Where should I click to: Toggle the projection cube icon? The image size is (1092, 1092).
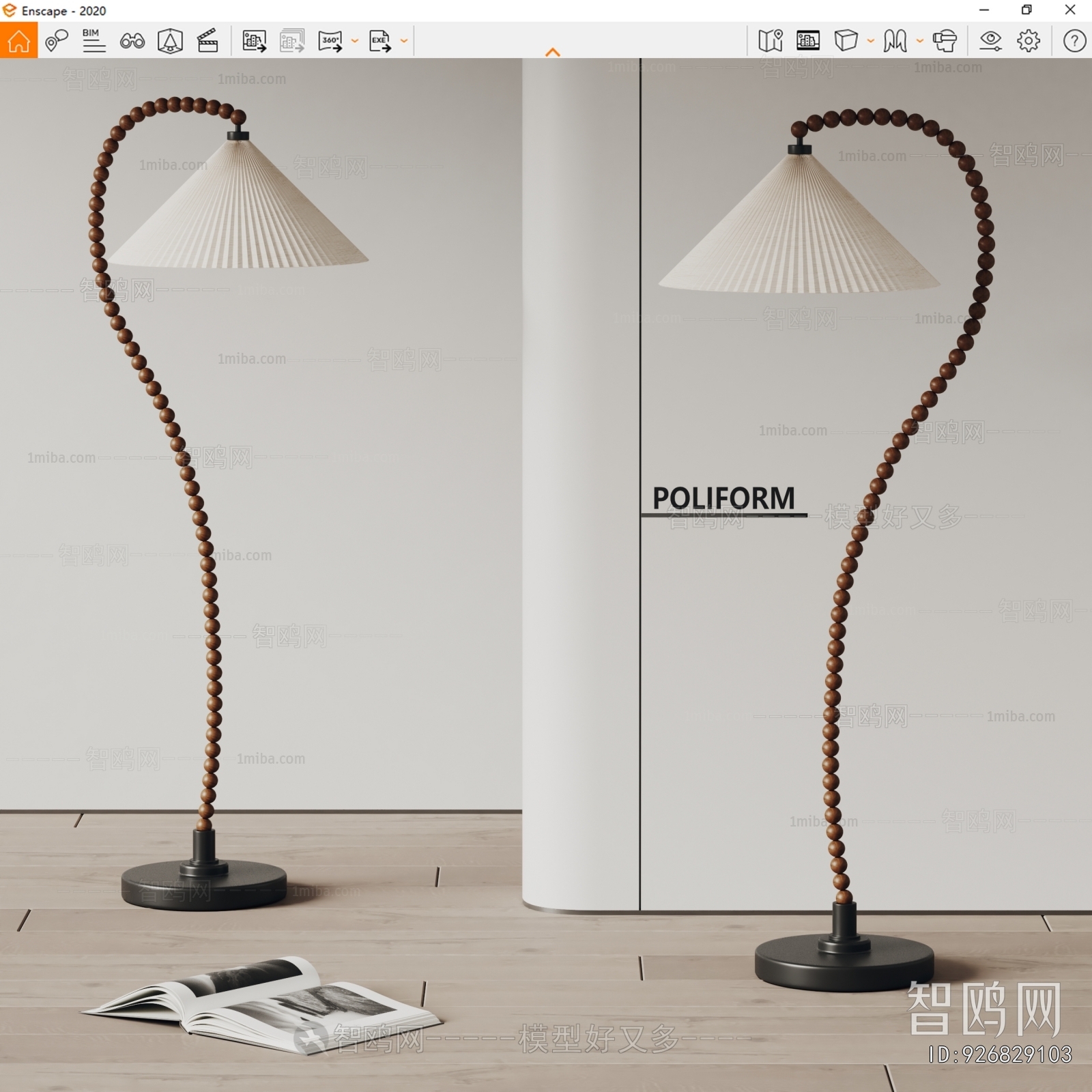(x=846, y=41)
